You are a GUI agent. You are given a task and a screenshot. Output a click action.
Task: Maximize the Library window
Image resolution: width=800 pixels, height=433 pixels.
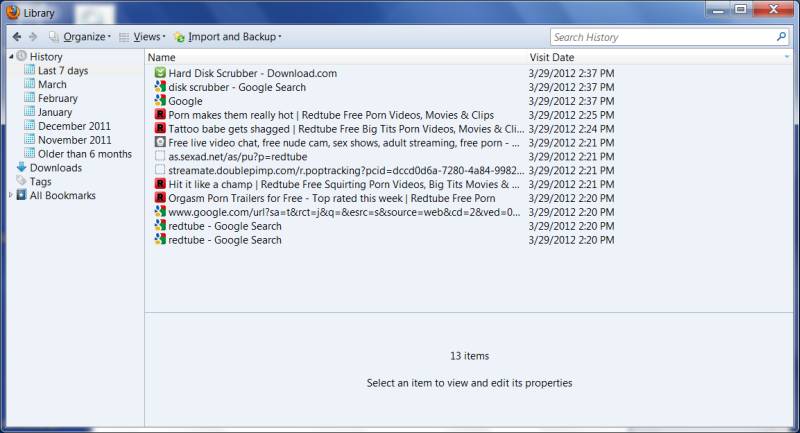pos(741,9)
